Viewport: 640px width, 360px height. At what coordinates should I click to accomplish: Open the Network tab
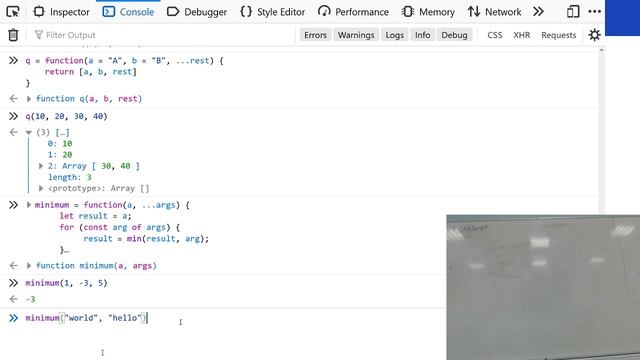tap(495, 12)
